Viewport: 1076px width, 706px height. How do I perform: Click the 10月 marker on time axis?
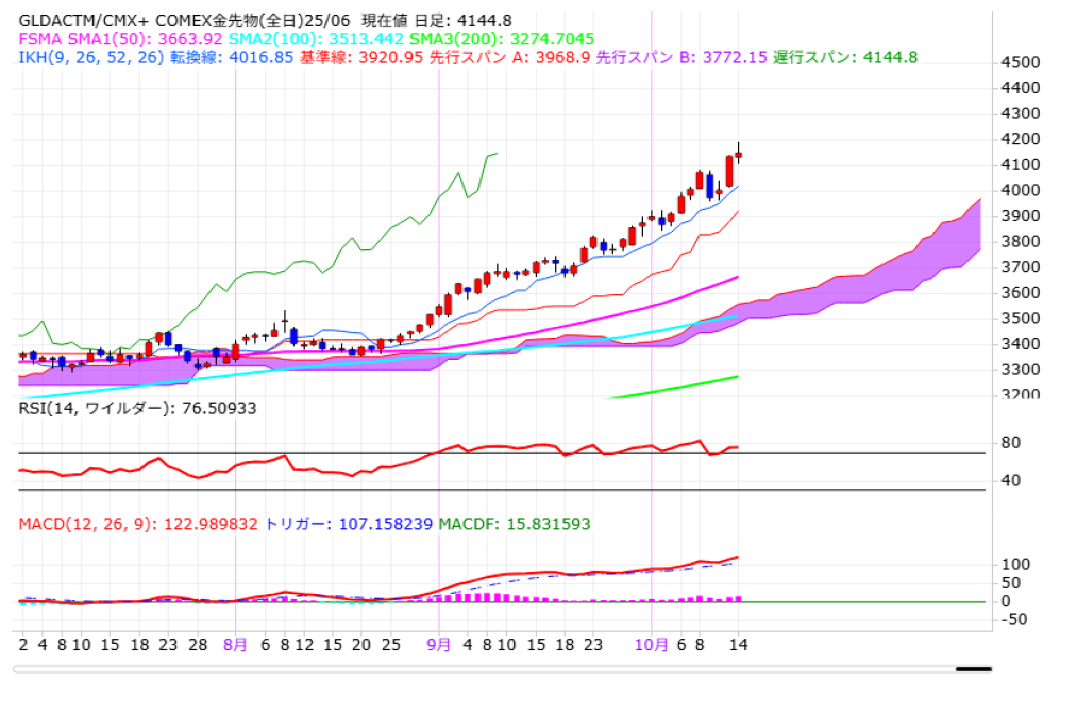pyautogui.click(x=652, y=646)
